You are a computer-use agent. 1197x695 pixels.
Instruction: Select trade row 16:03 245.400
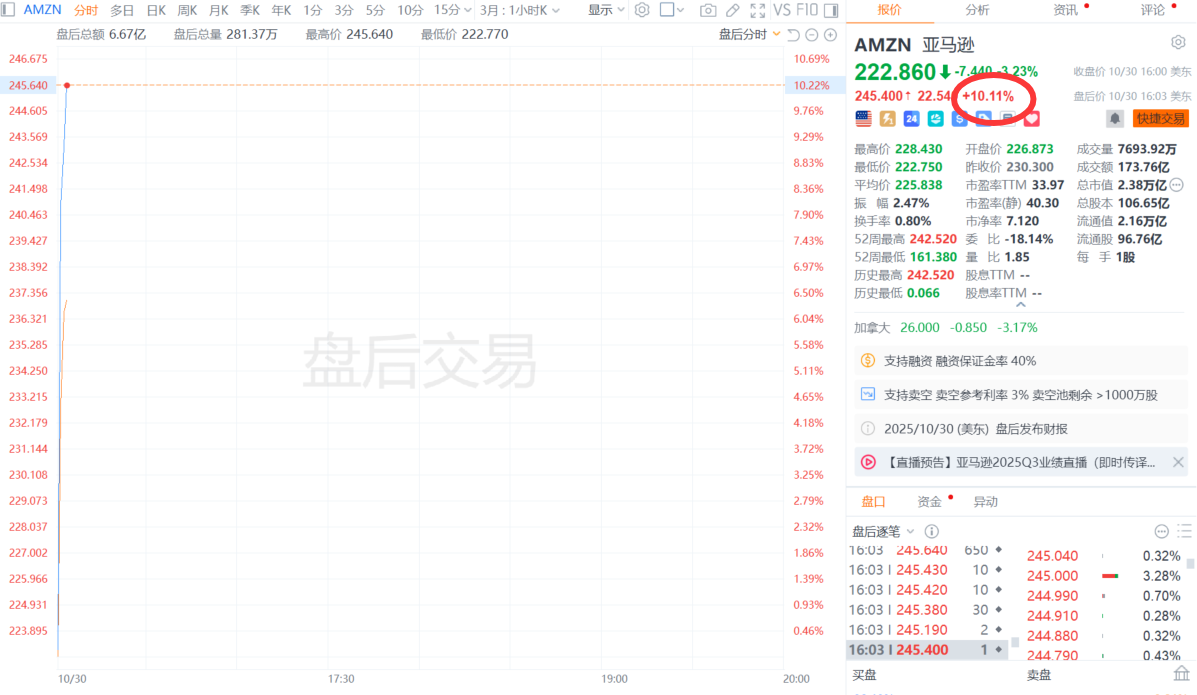coord(928,649)
